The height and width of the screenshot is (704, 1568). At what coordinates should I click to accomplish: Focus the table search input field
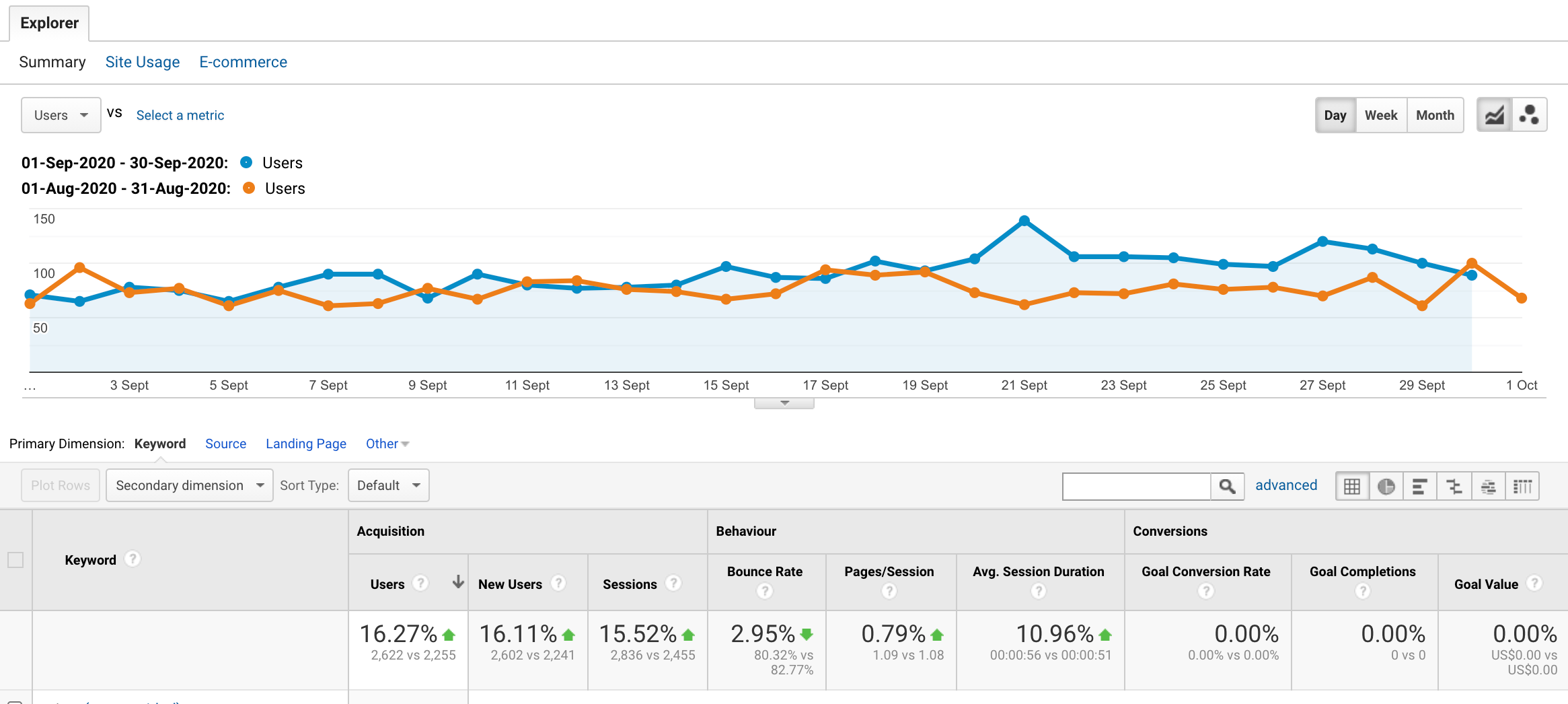click(1137, 486)
